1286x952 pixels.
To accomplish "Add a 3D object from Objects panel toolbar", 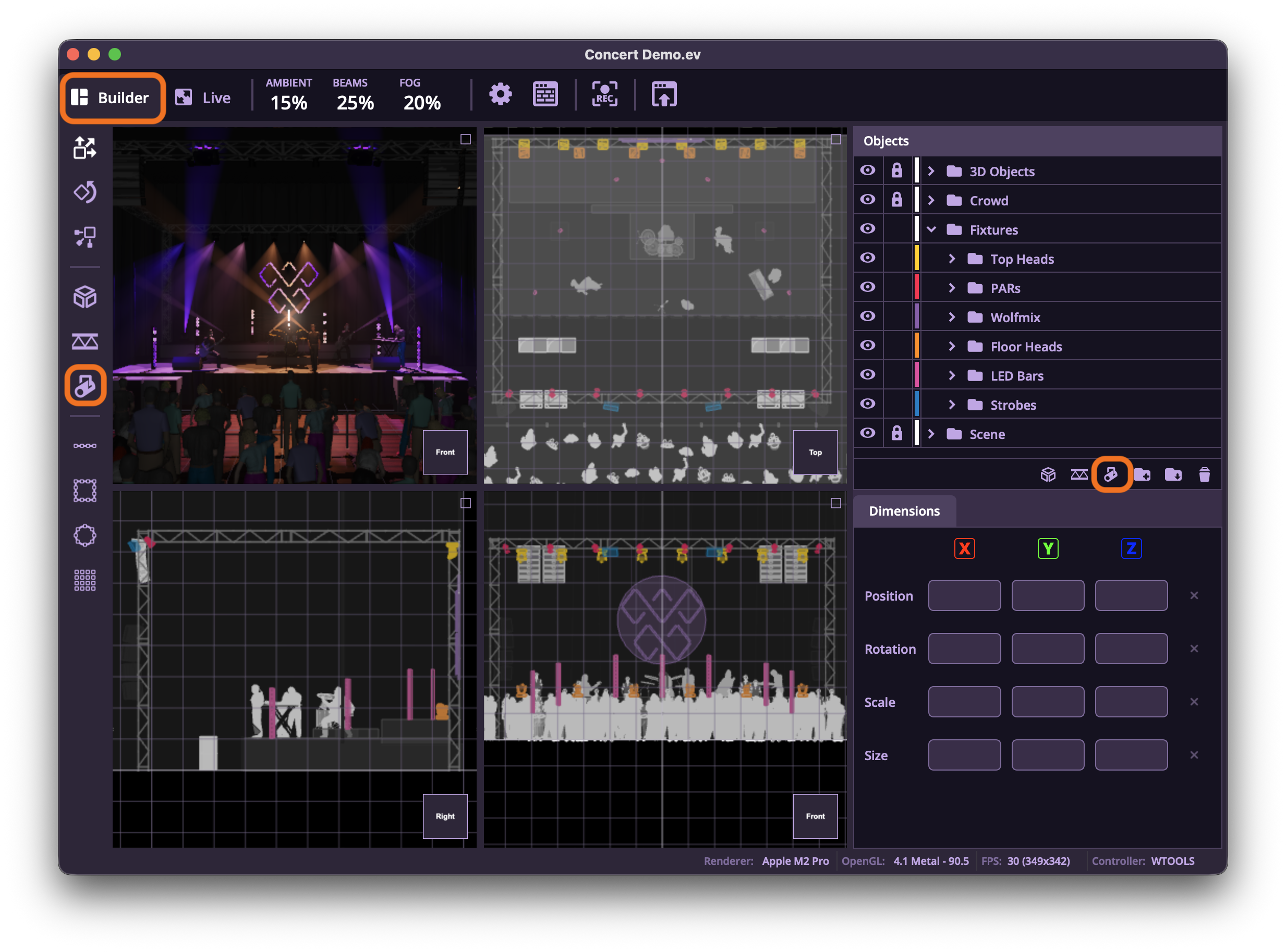I will tap(1048, 474).
